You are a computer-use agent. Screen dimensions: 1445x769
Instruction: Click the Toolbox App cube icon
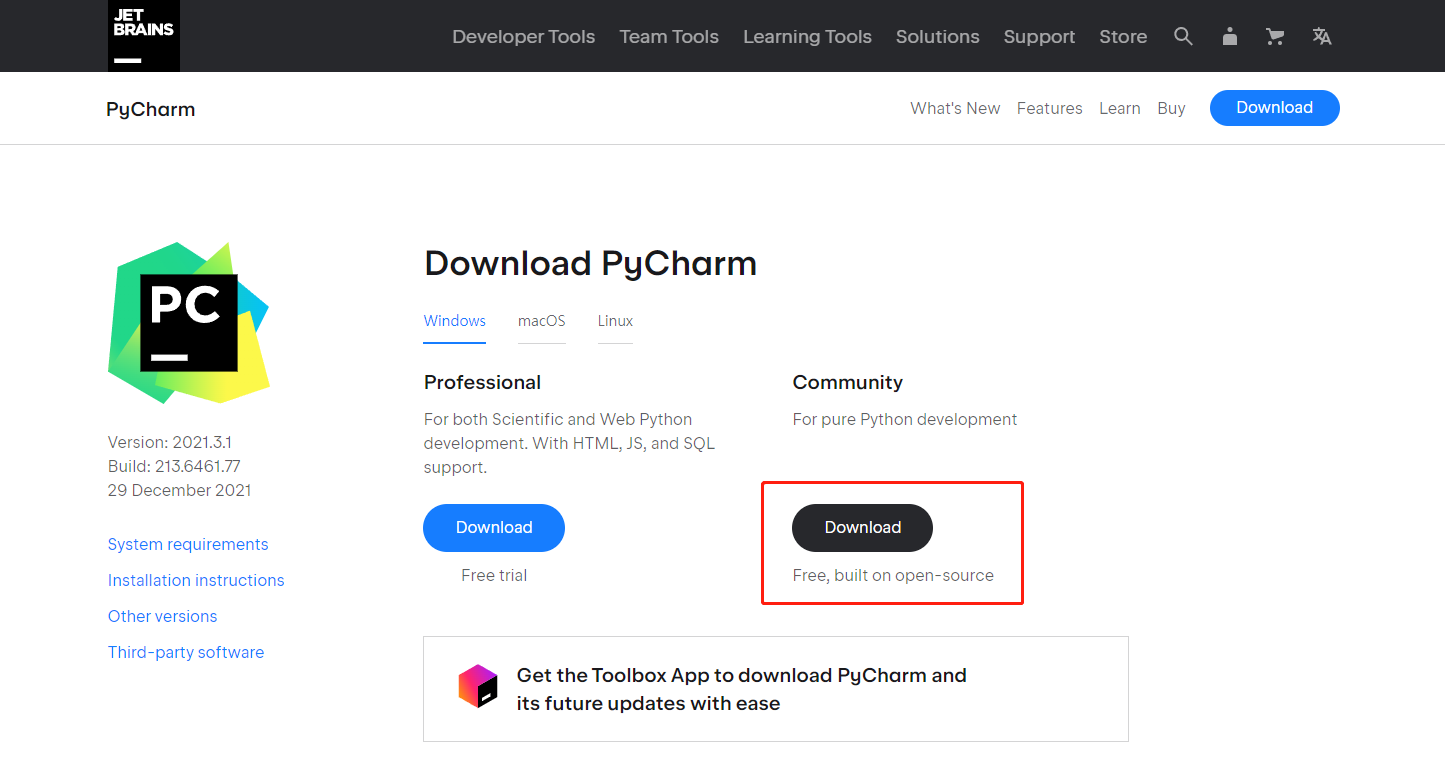coord(478,687)
